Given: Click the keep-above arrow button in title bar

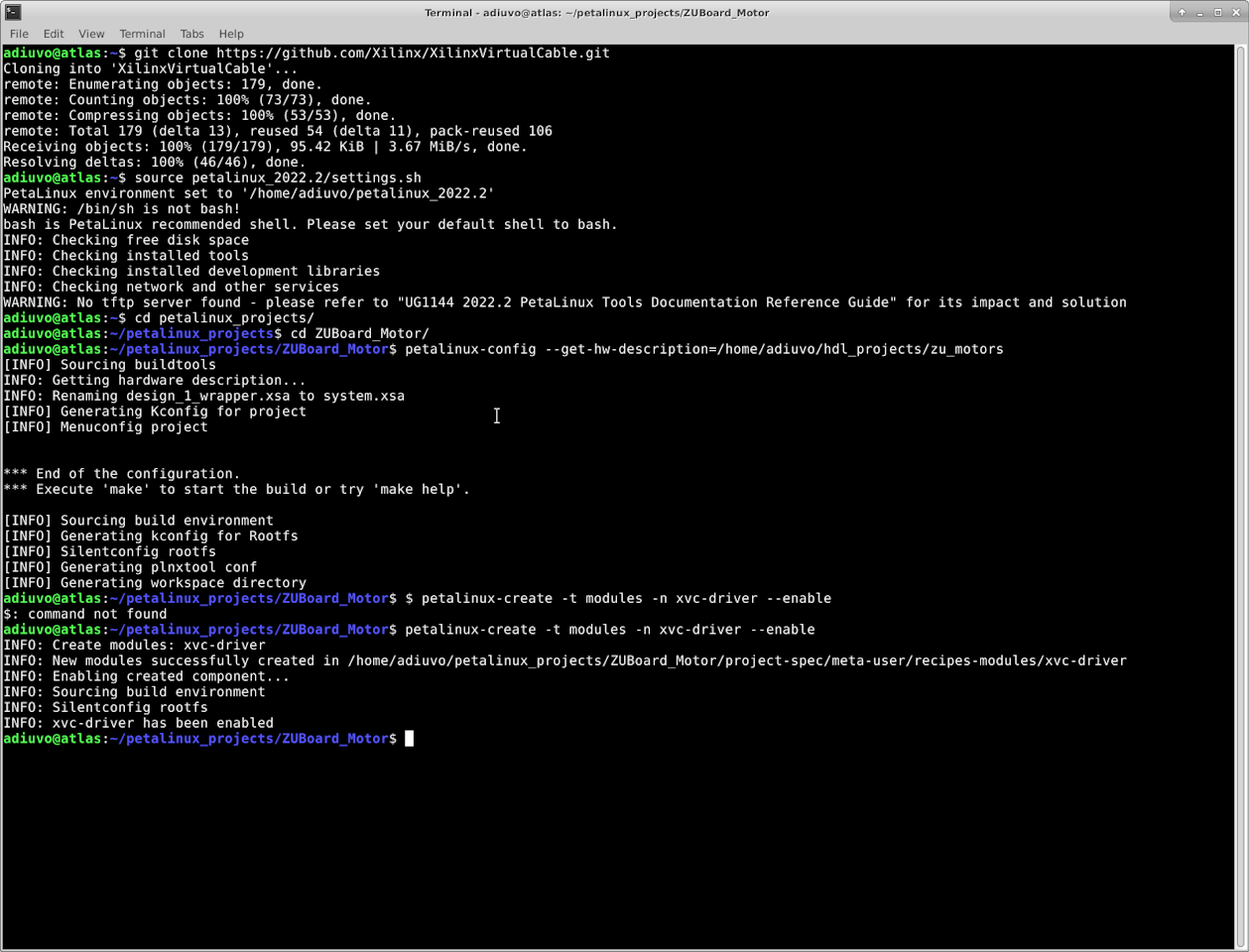Looking at the screenshot, I should 1182,12.
